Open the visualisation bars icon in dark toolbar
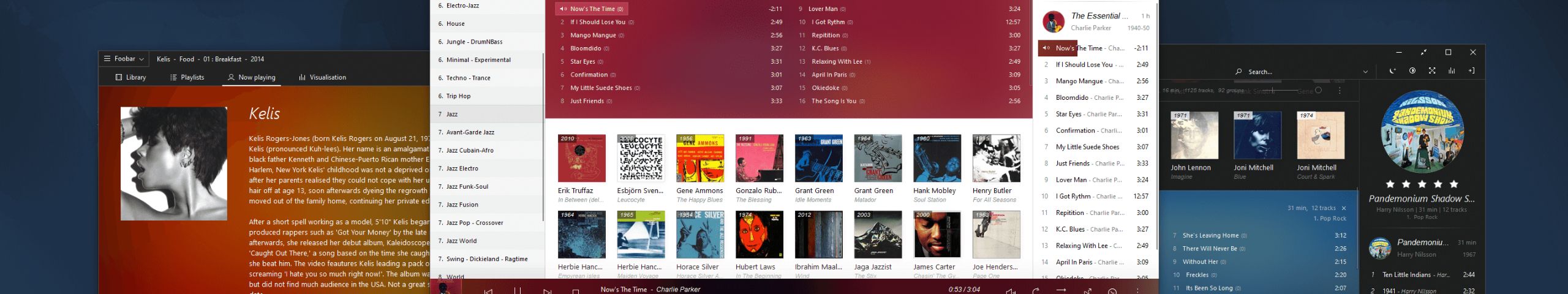The image size is (1568, 294). click(x=1452, y=71)
